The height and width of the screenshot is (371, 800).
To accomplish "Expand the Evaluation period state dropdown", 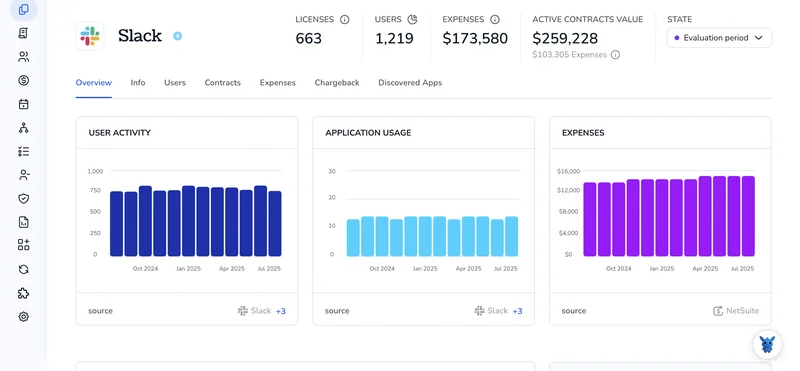I will pyautogui.click(x=719, y=38).
